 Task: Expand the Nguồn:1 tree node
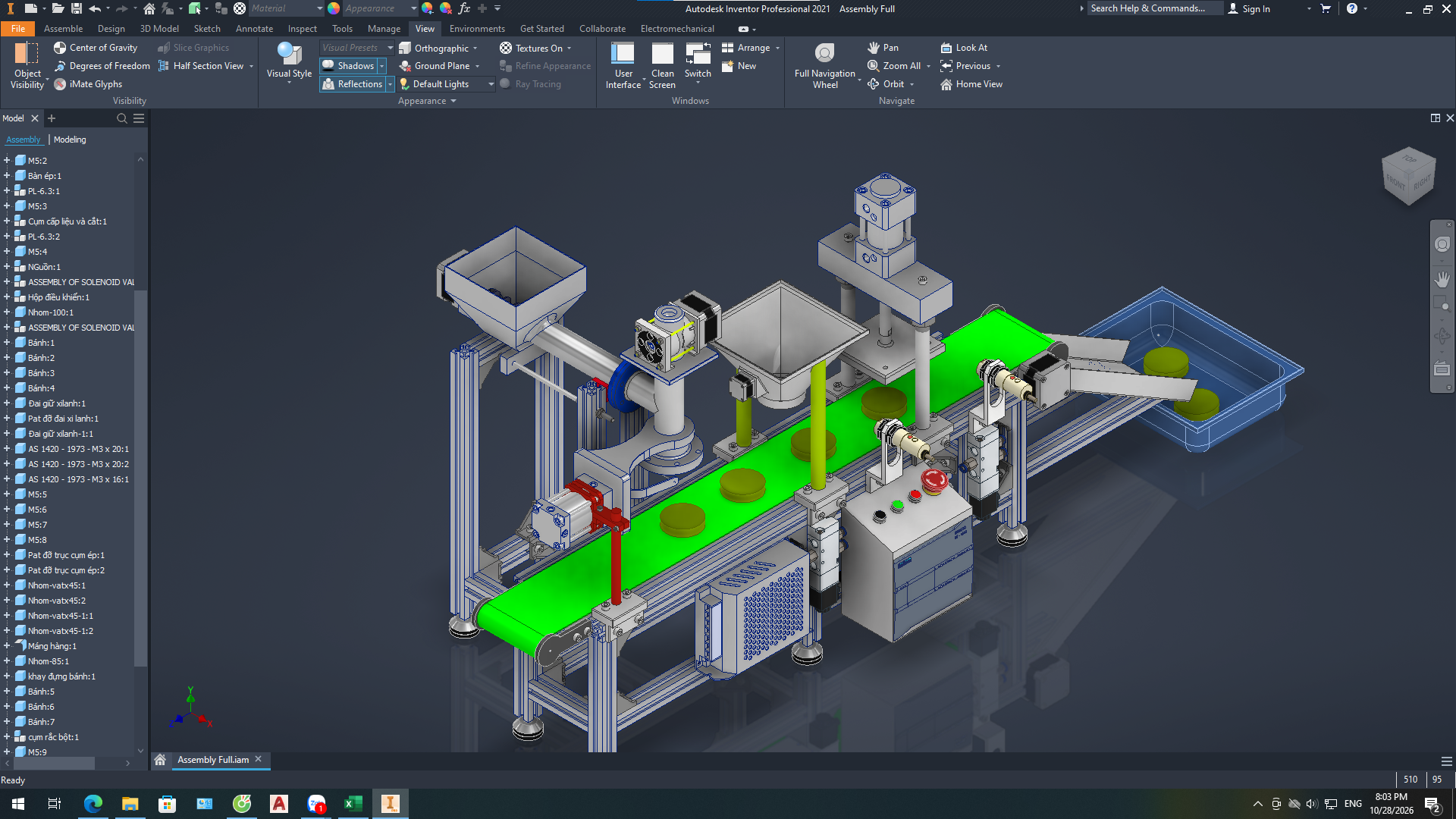click(7, 267)
